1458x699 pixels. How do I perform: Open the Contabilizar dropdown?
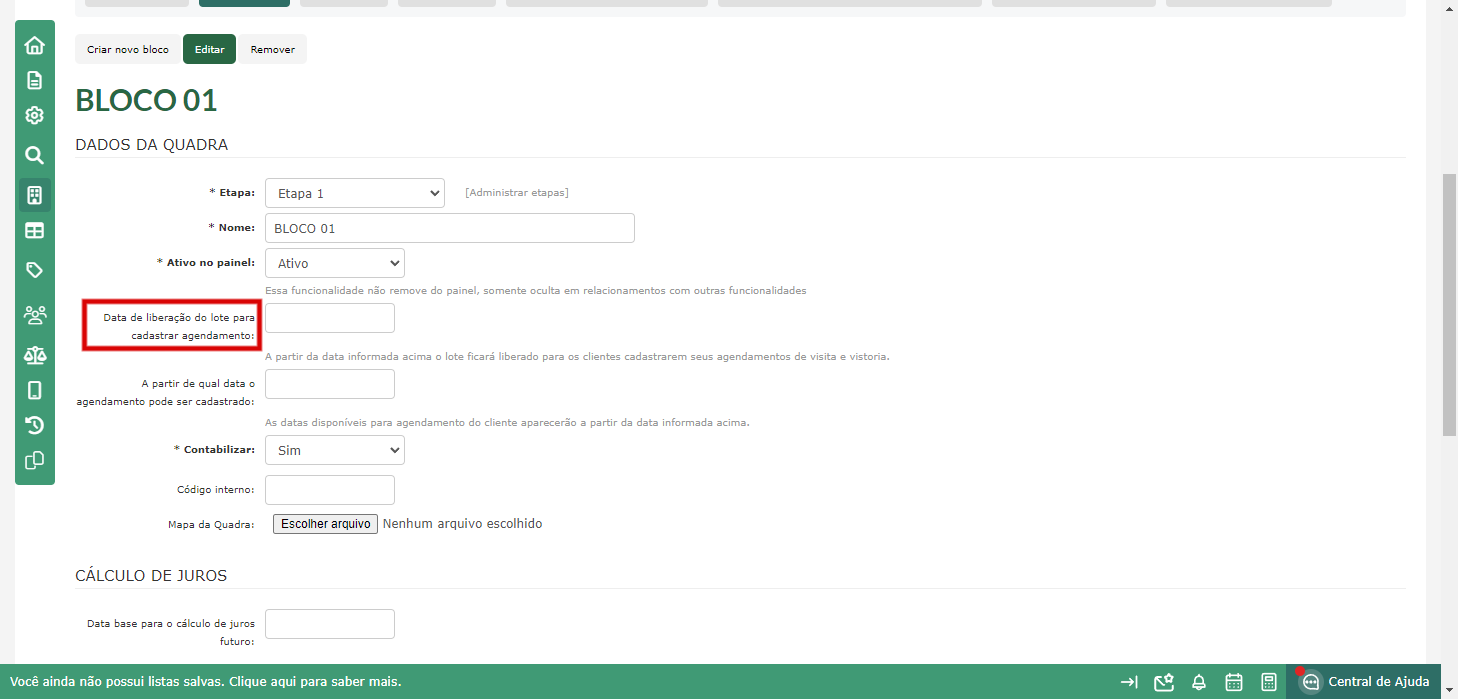click(335, 450)
